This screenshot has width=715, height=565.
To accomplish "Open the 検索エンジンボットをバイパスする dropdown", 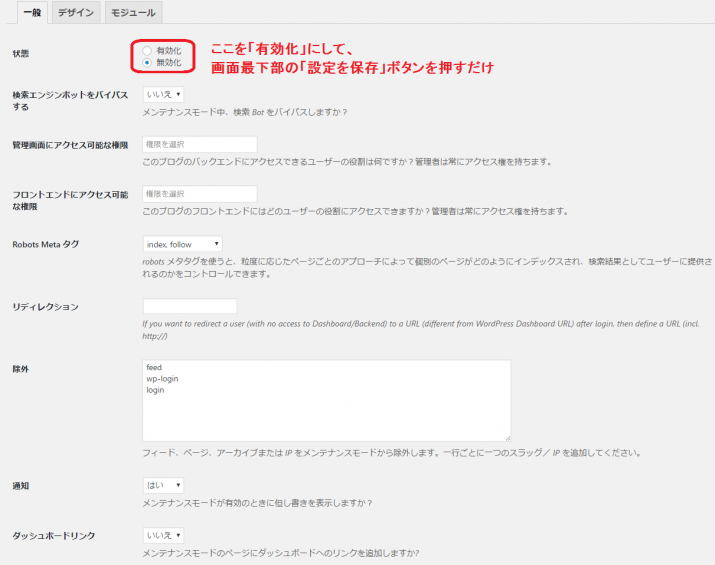I will coord(164,94).
